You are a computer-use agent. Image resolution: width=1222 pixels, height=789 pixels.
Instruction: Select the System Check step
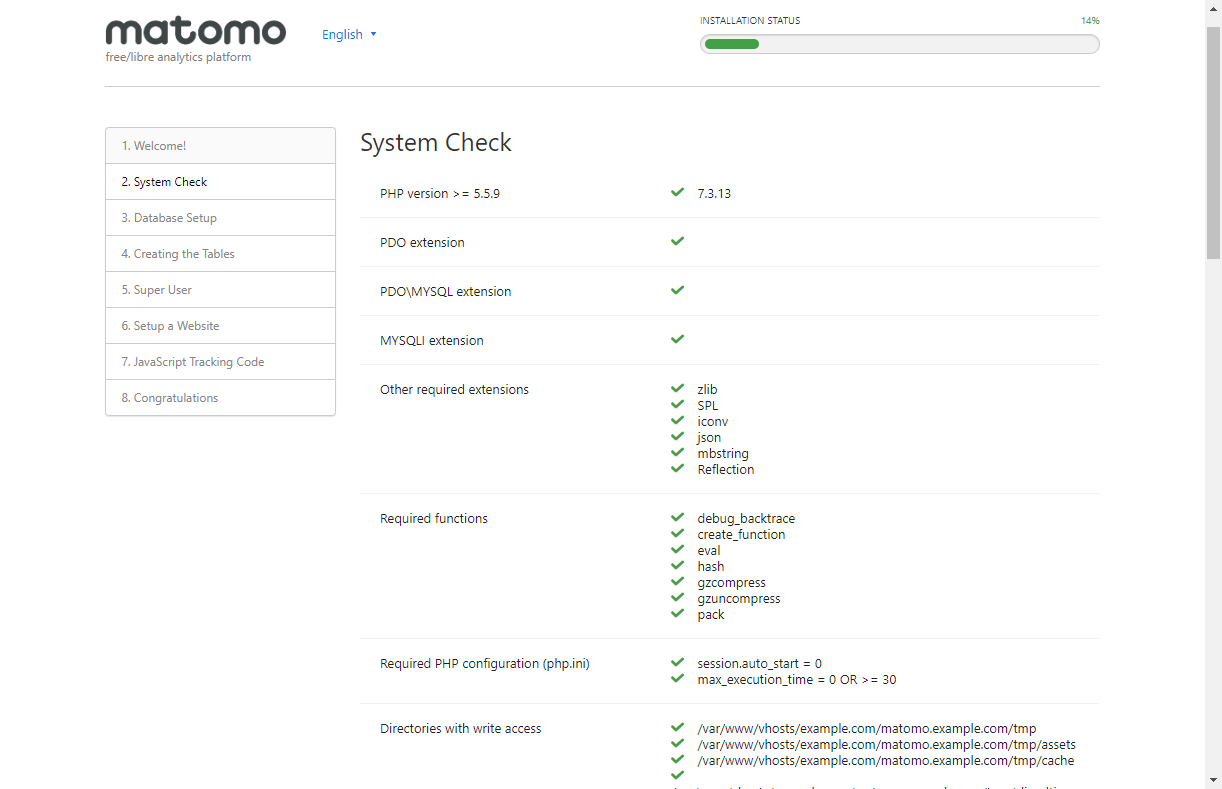tap(220, 182)
